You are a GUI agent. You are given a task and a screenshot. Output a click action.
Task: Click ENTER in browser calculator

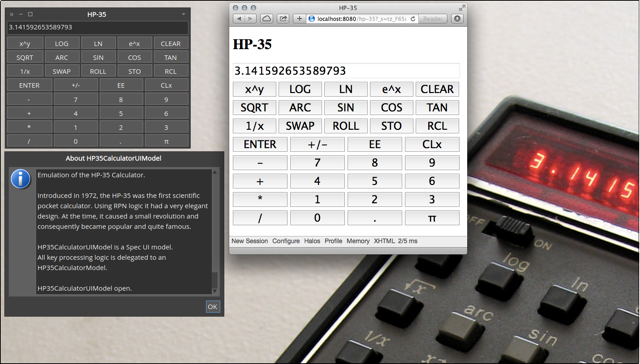(x=260, y=144)
